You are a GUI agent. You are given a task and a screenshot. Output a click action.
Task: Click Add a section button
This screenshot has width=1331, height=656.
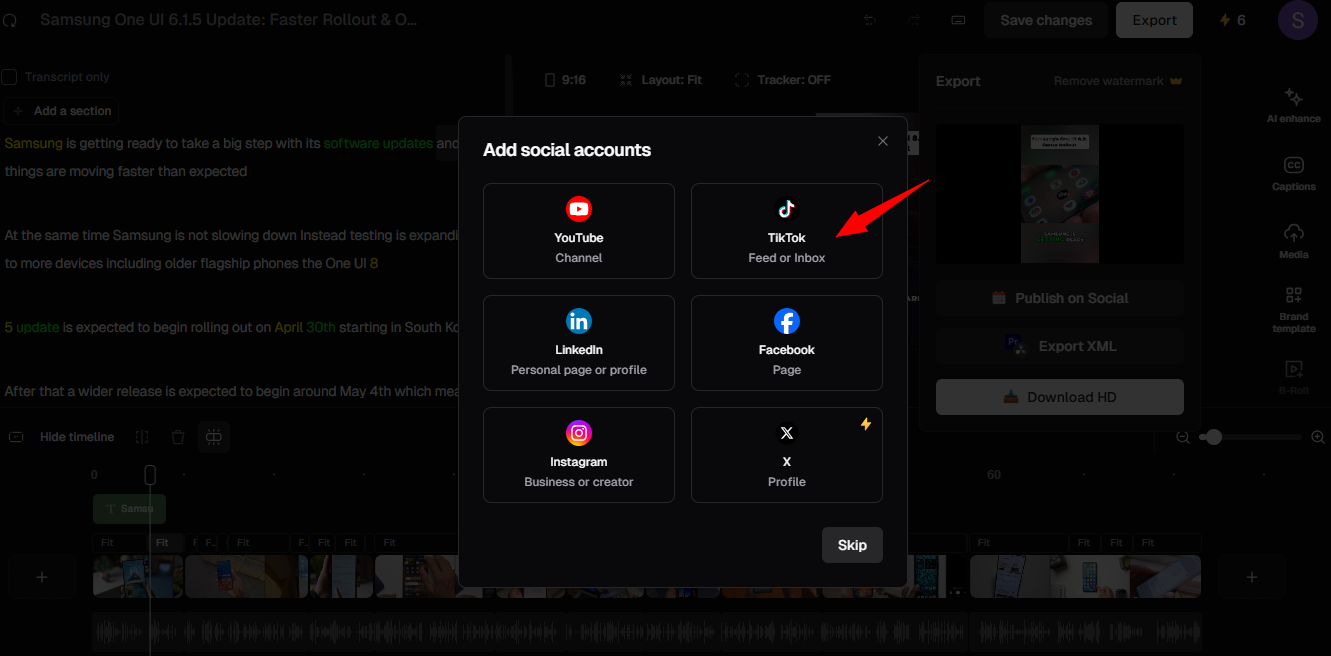click(62, 111)
